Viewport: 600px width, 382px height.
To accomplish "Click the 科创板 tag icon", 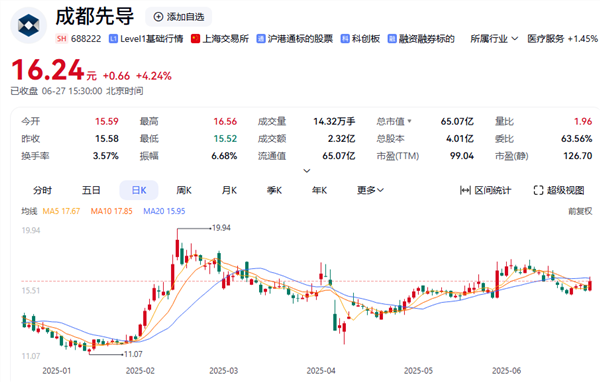I will (x=345, y=39).
